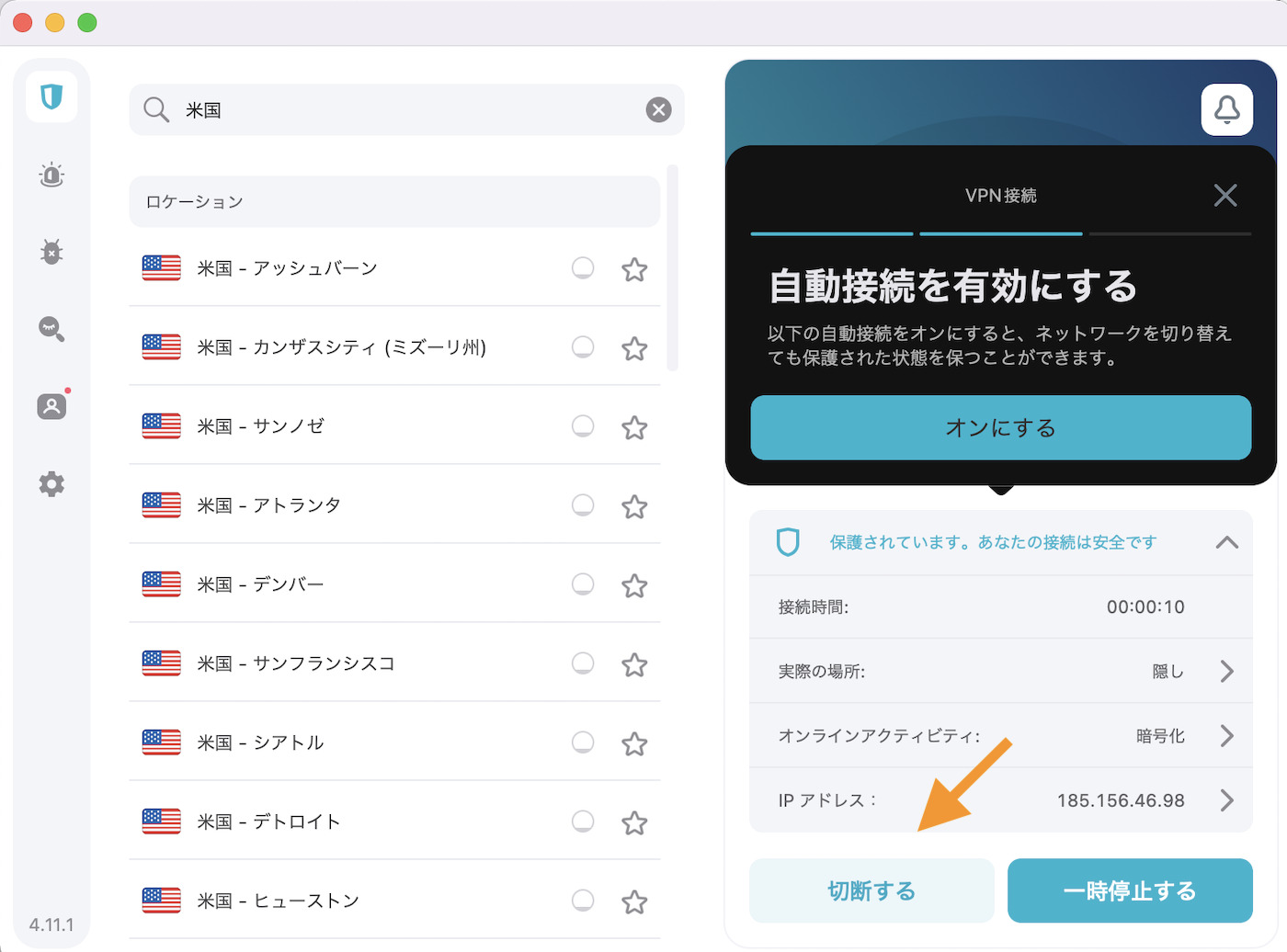Click connection time value 00:00:10
This screenshot has width=1287, height=952.
coord(1145,607)
